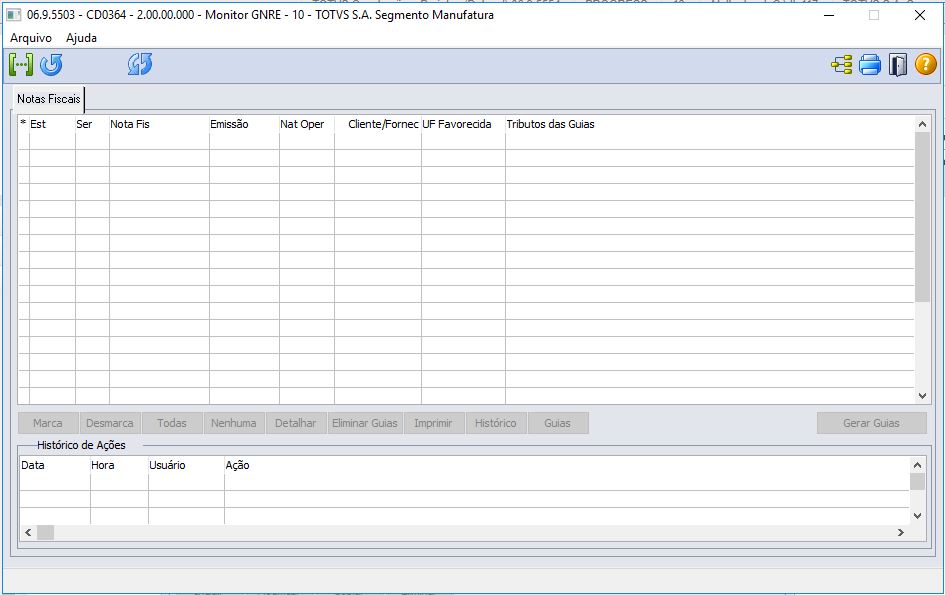The image size is (945, 595).
Task: Click the Cliente/Fornec column header
Action: point(378,124)
